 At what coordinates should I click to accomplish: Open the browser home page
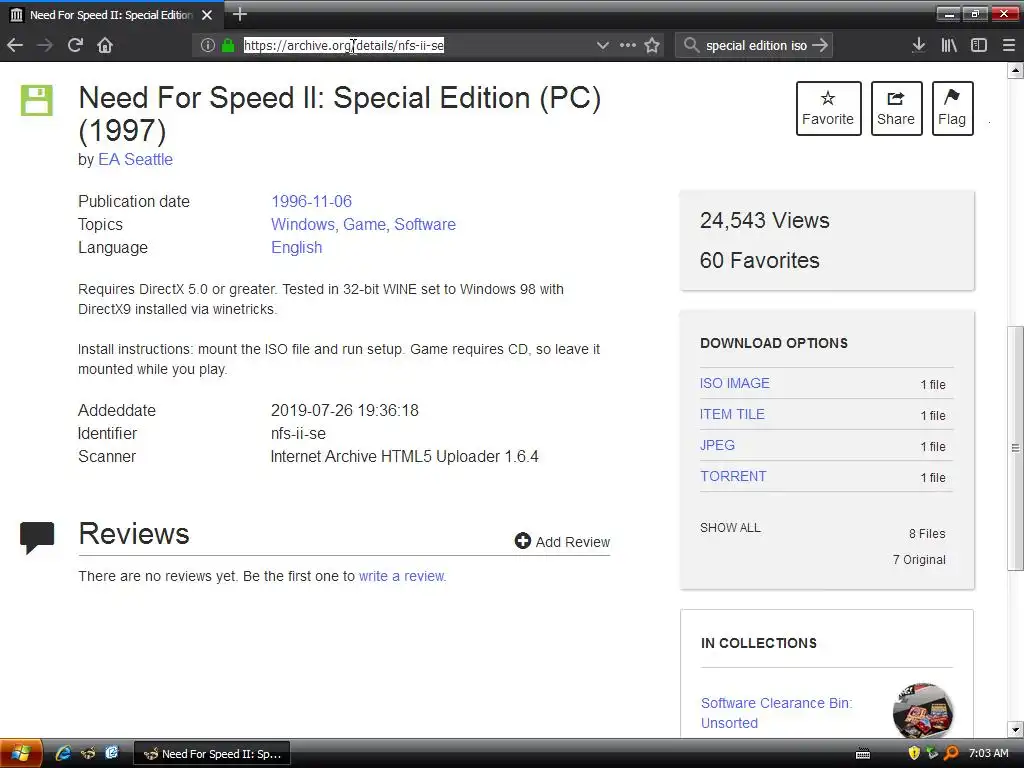pos(105,45)
